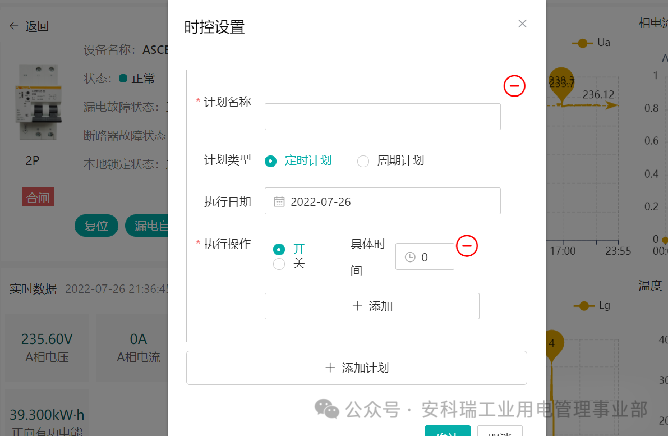Click the 合闸 red button in background
Viewport: 669px width, 436px height.
[38, 197]
